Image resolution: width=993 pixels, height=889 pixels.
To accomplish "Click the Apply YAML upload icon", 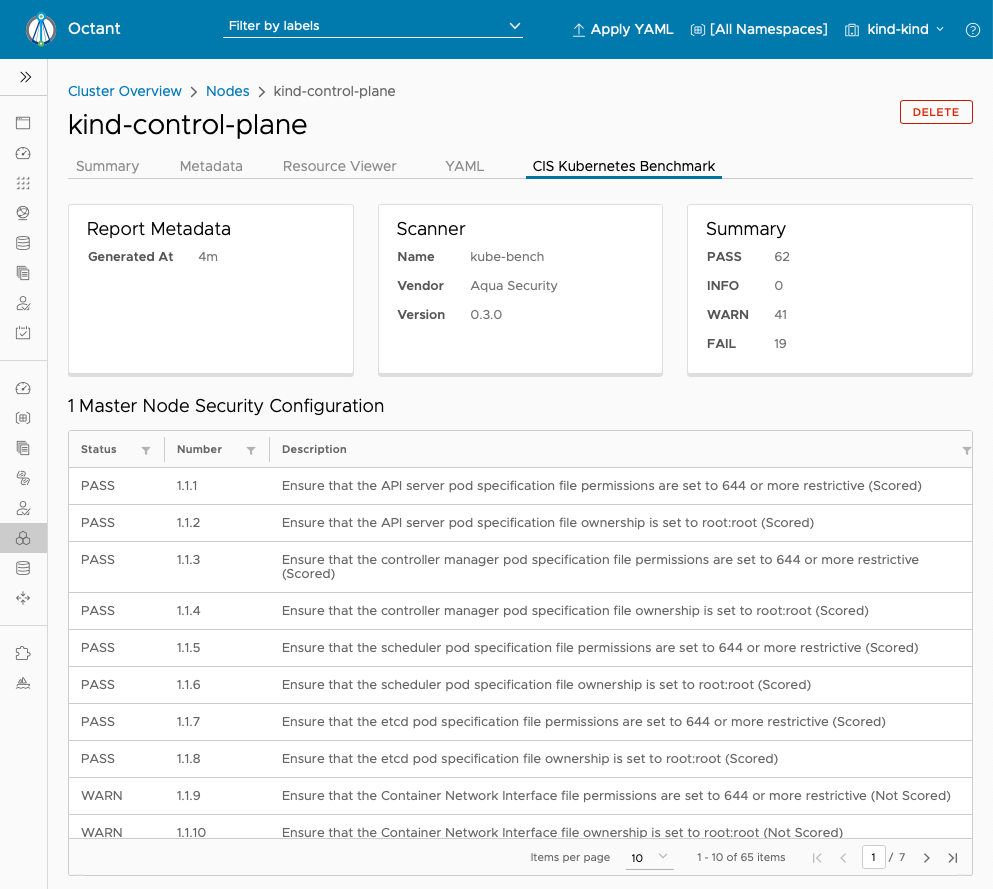I will click(x=578, y=30).
